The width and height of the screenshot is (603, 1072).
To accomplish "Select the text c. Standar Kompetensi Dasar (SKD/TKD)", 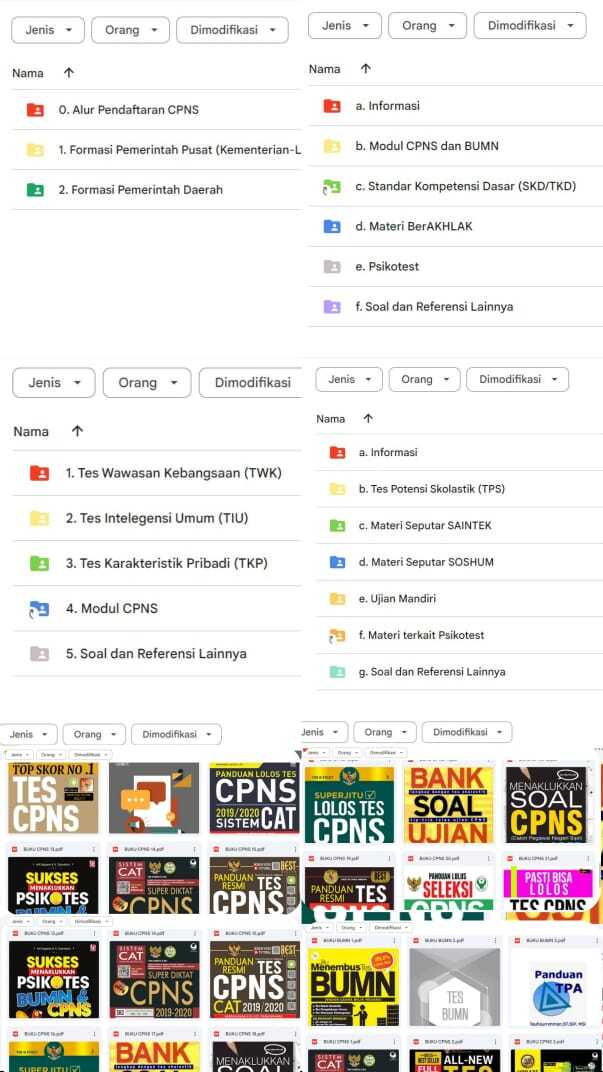I will (x=466, y=186).
